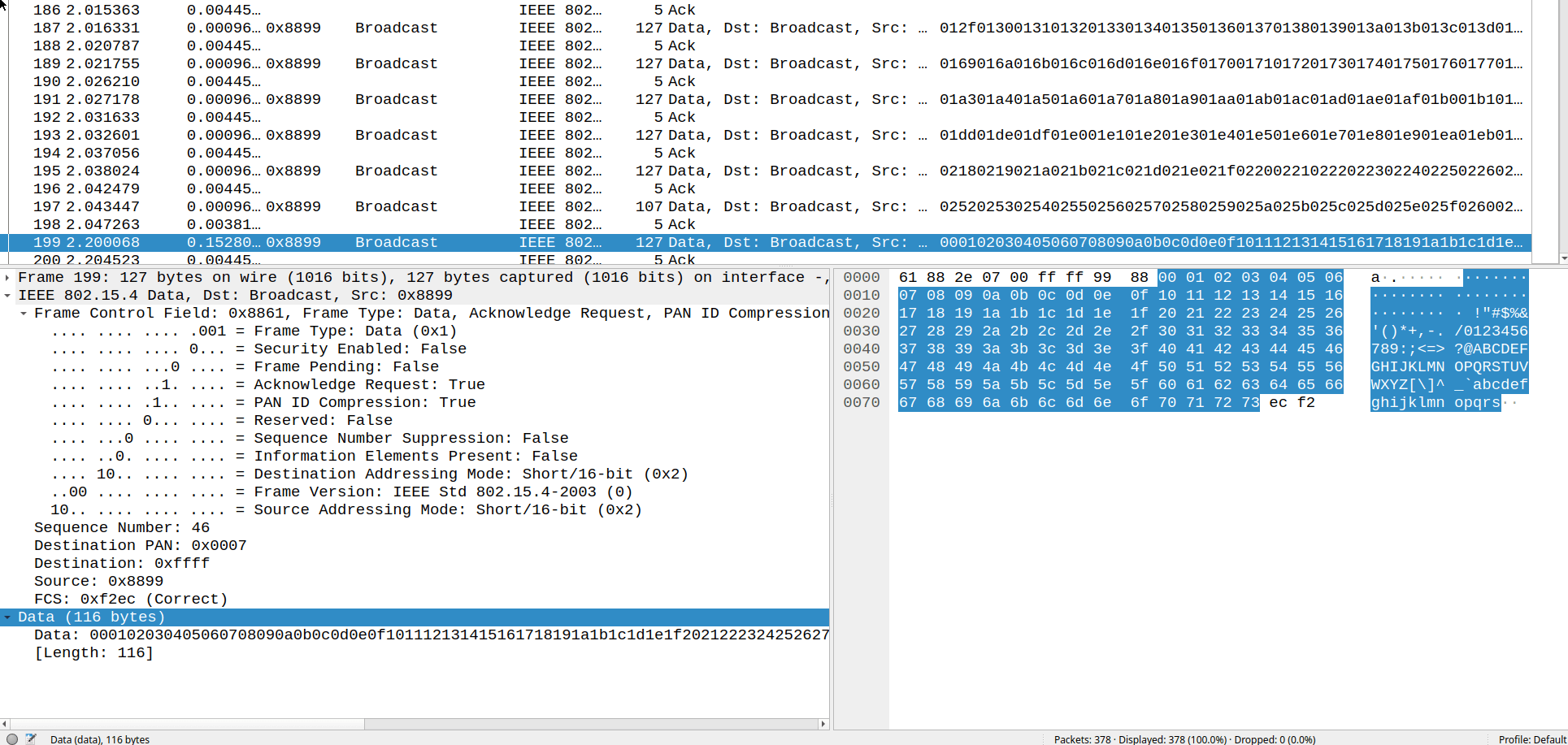Select the Acknowledge Request: True field
1568x745 pixels.
coord(369,385)
